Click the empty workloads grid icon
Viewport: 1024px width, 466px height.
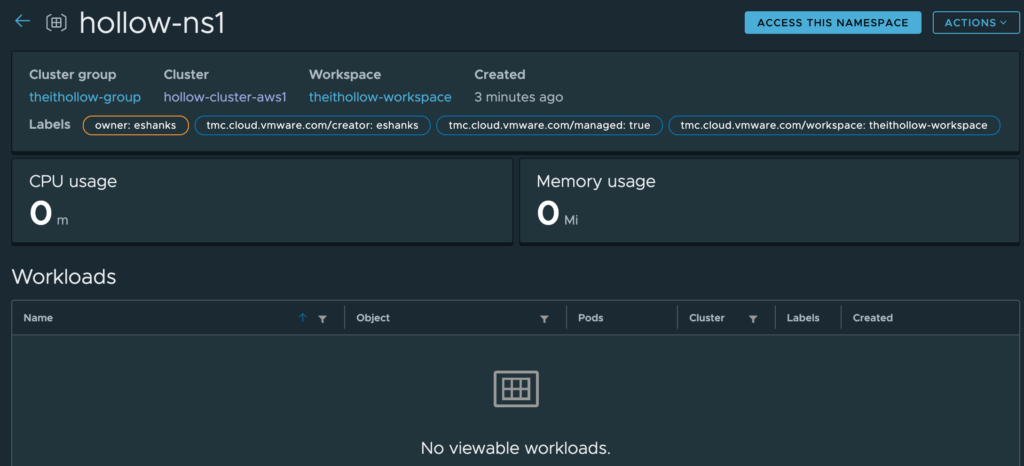[516, 389]
